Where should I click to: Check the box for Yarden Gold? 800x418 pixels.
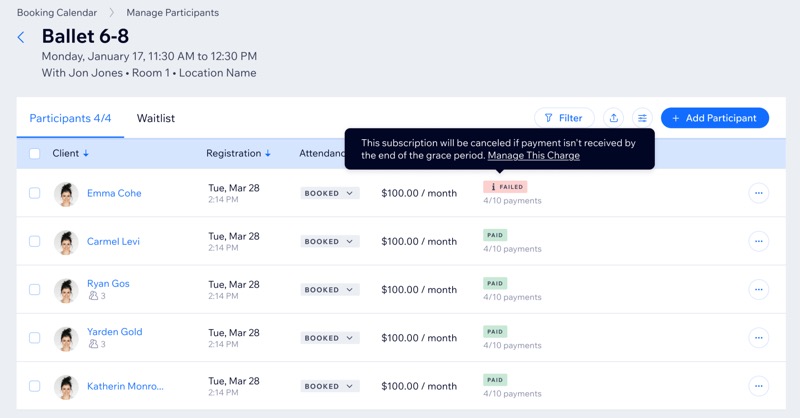34,337
